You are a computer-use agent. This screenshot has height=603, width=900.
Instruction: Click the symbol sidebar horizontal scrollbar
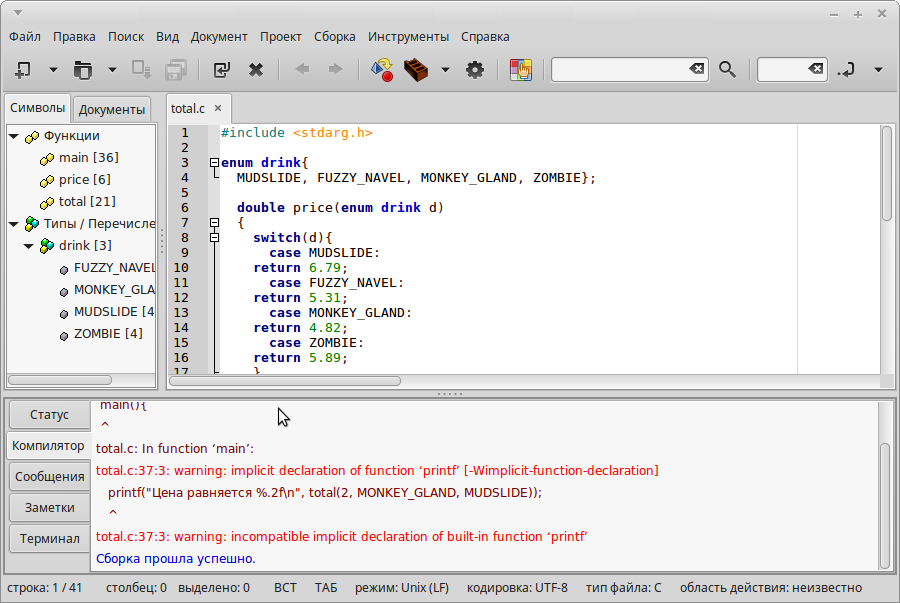point(60,380)
